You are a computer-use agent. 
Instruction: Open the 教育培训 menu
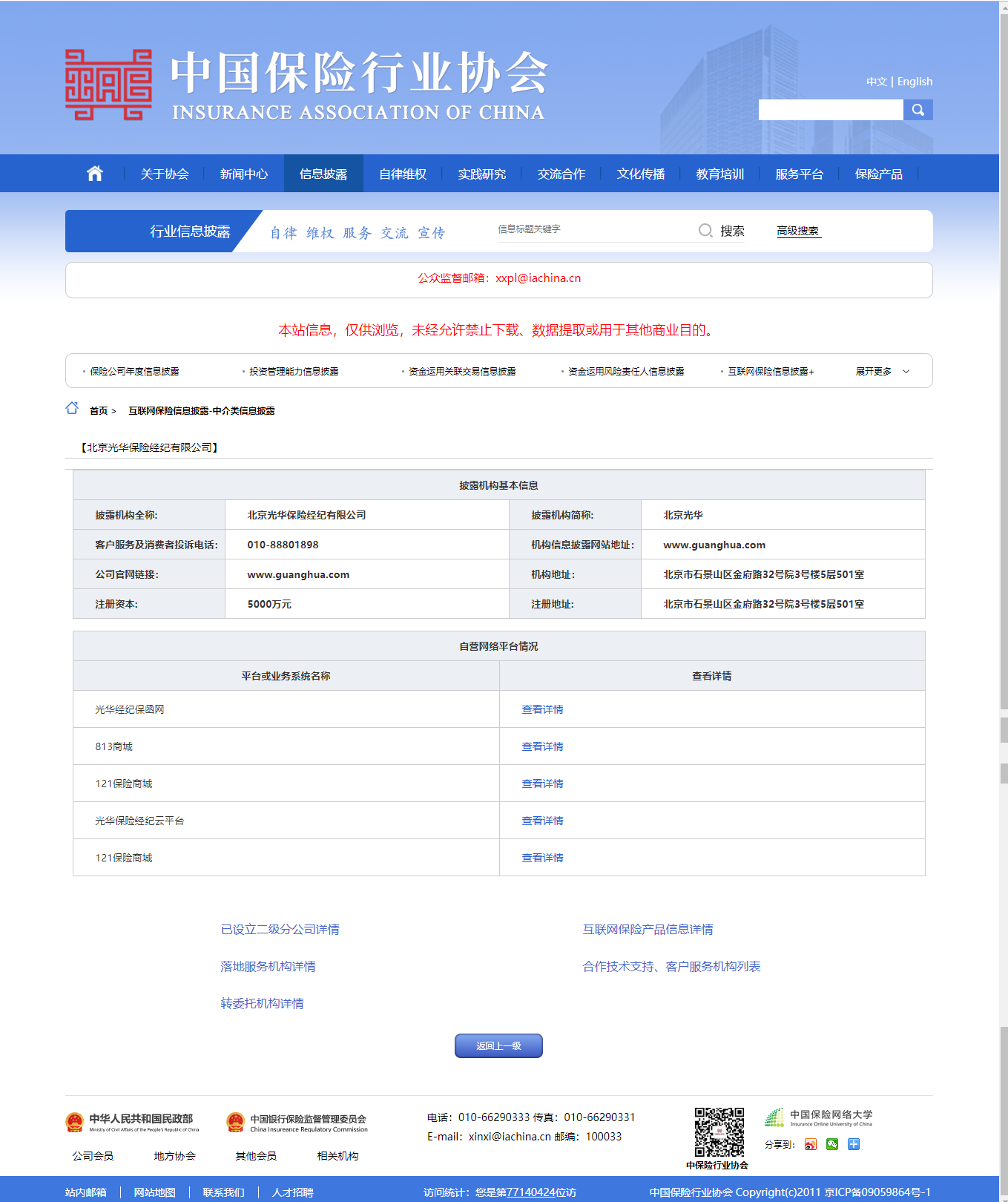(x=720, y=174)
